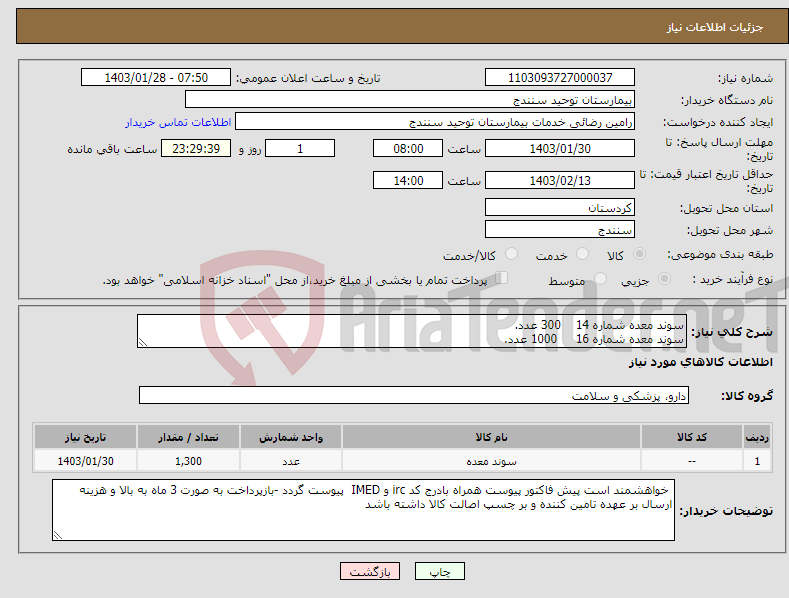Click the delivery province field کردستان
This screenshot has width=789, height=598.
[x=560, y=207]
